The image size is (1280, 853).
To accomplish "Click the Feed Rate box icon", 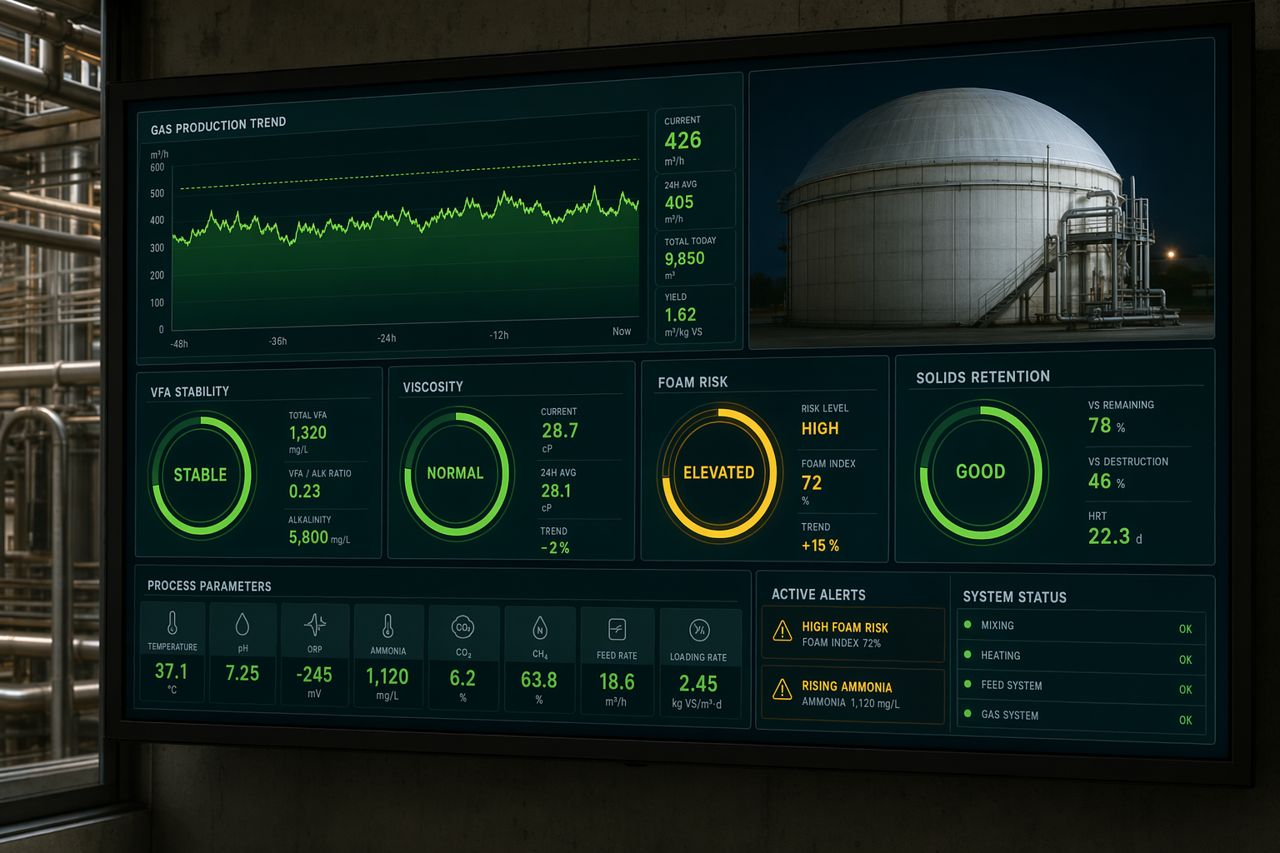I will pyautogui.click(x=617, y=629).
